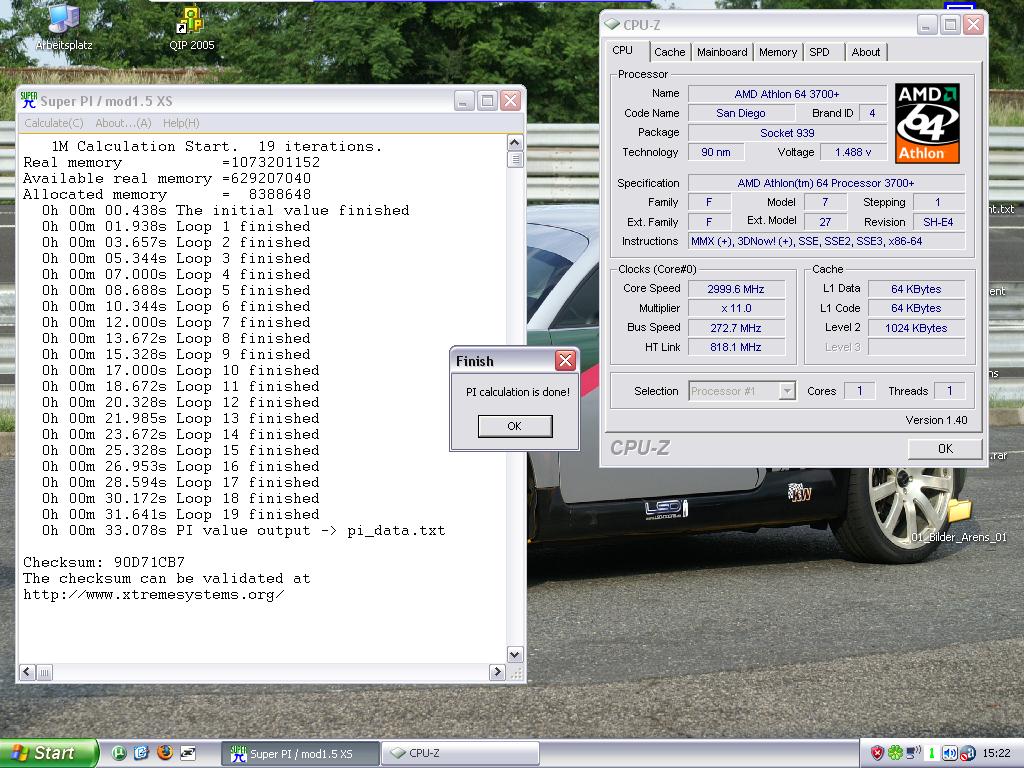Select the 01_Bilder_Arens_01 folder icon on desktop
Image resolution: width=1024 pixels, height=768 pixels.
click(x=959, y=521)
